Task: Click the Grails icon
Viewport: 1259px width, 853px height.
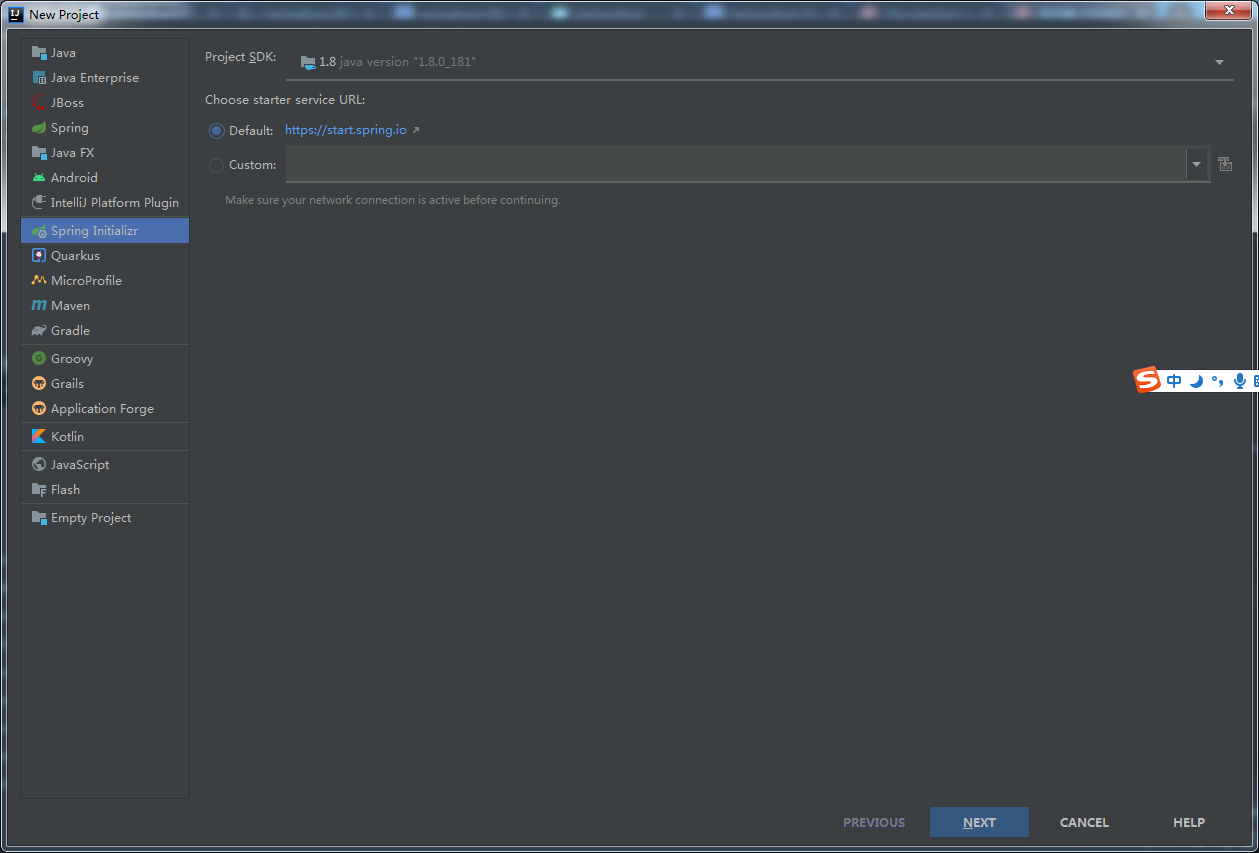Action: (39, 384)
